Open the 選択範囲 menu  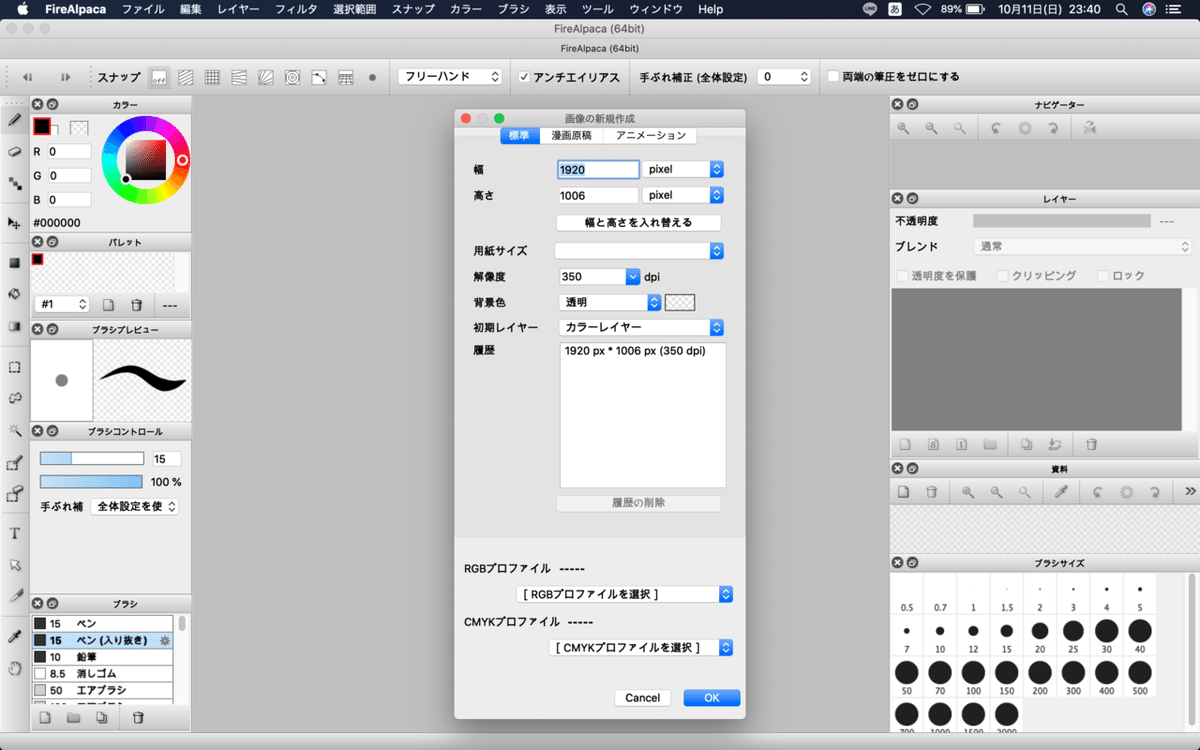[354, 9]
